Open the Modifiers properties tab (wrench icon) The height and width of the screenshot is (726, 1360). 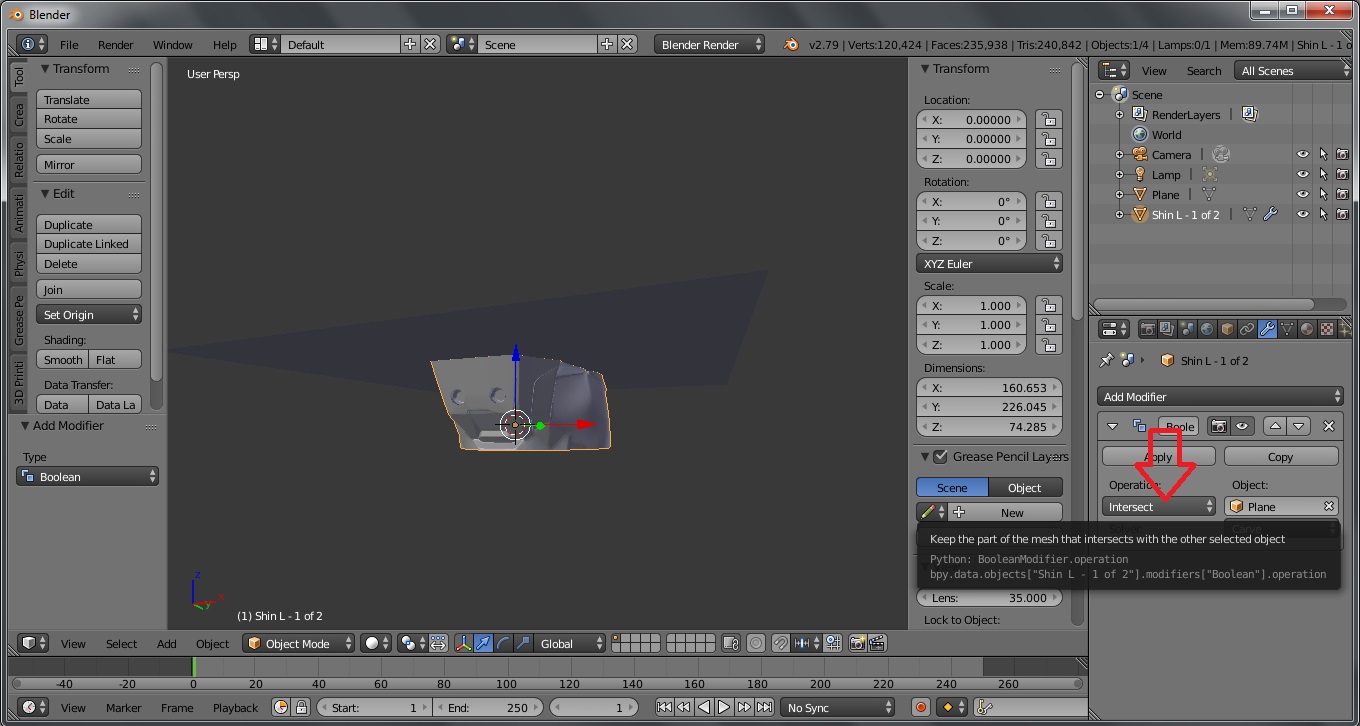click(x=1267, y=329)
